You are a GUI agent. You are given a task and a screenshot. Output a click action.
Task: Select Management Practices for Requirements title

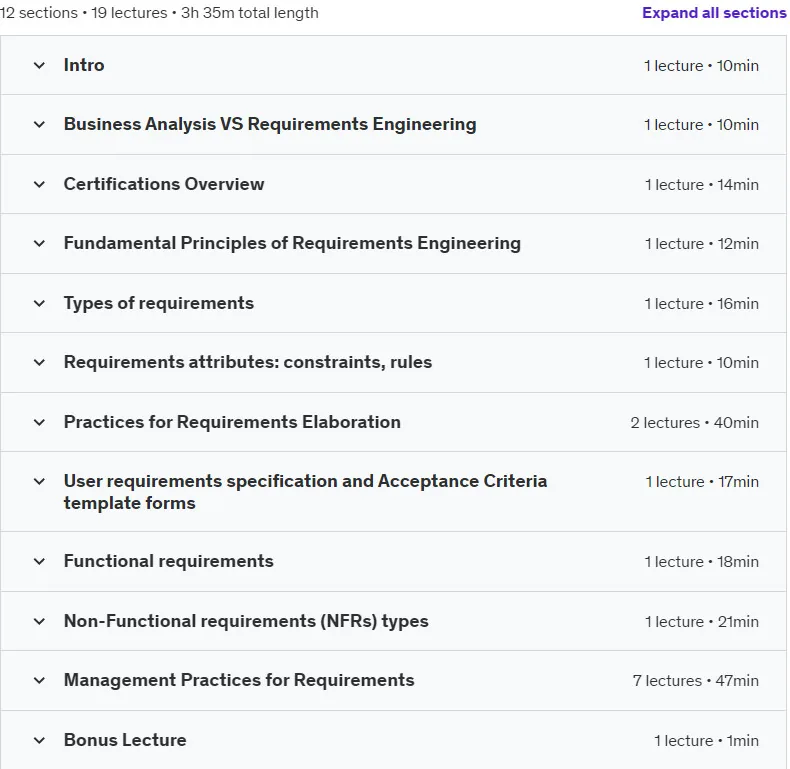click(239, 680)
